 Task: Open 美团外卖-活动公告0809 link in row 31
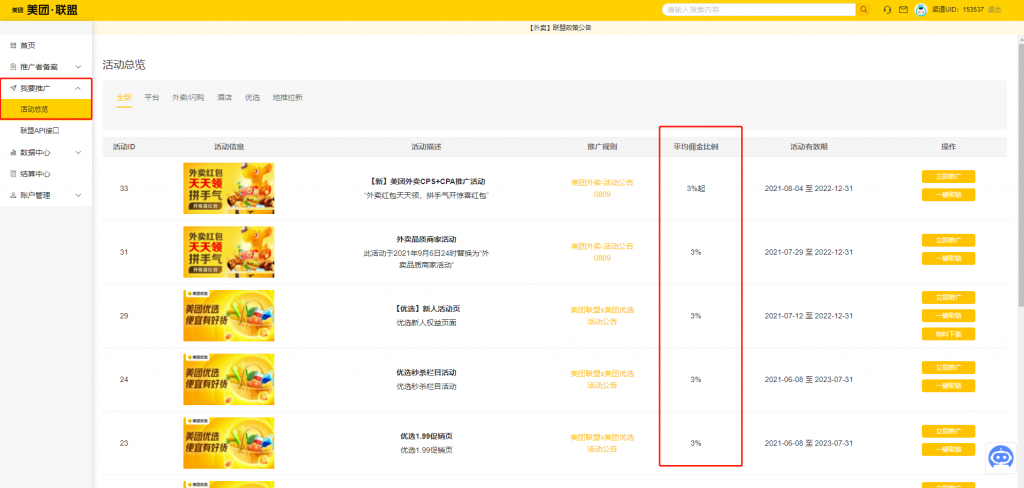(602, 252)
